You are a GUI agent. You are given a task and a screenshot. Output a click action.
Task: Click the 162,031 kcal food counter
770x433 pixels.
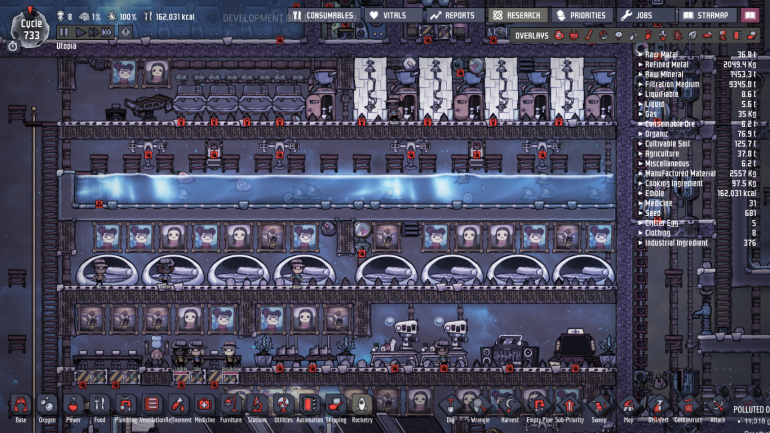[x=169, y=17]
